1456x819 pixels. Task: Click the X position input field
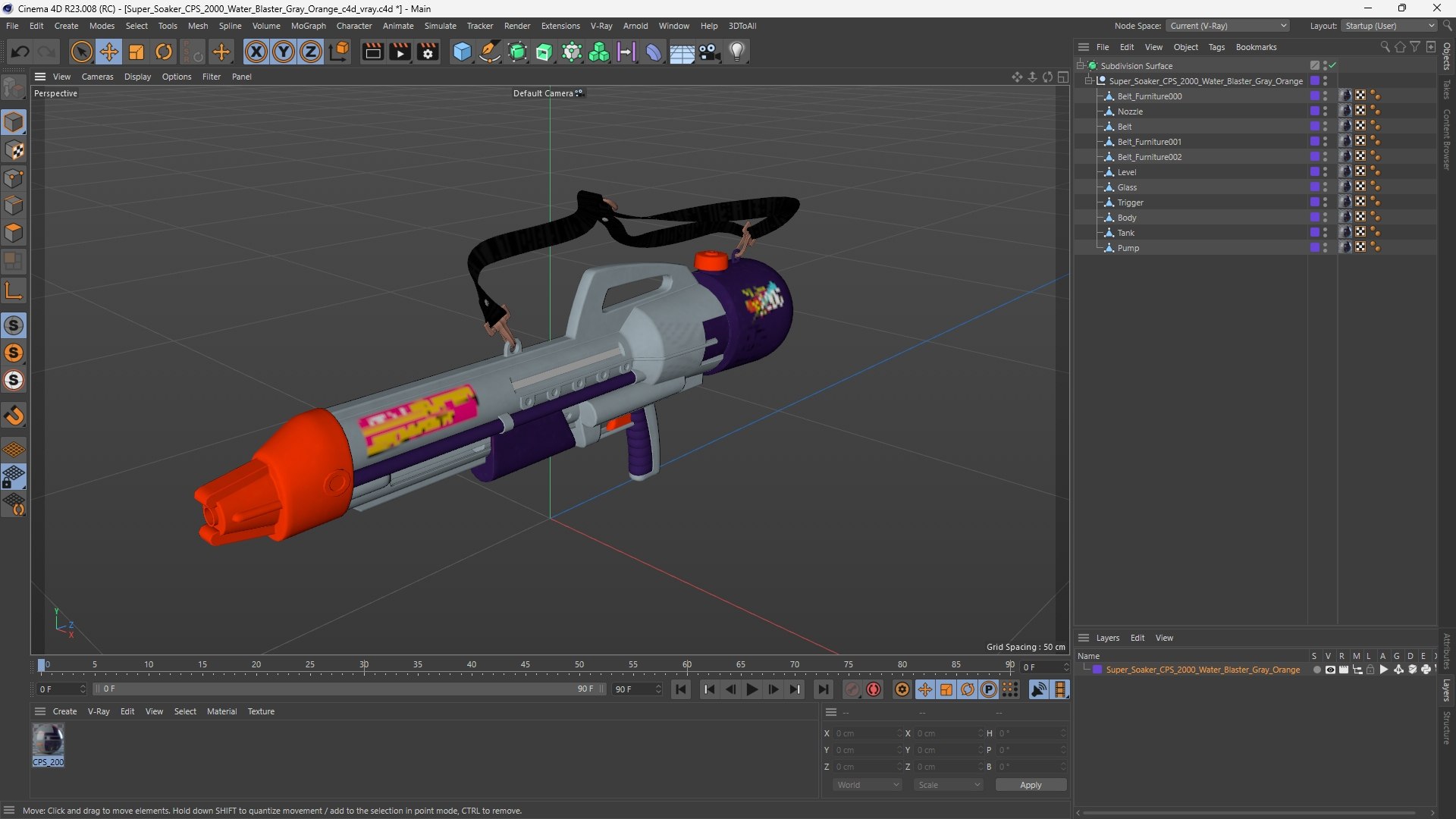click(x=868, y=733)
